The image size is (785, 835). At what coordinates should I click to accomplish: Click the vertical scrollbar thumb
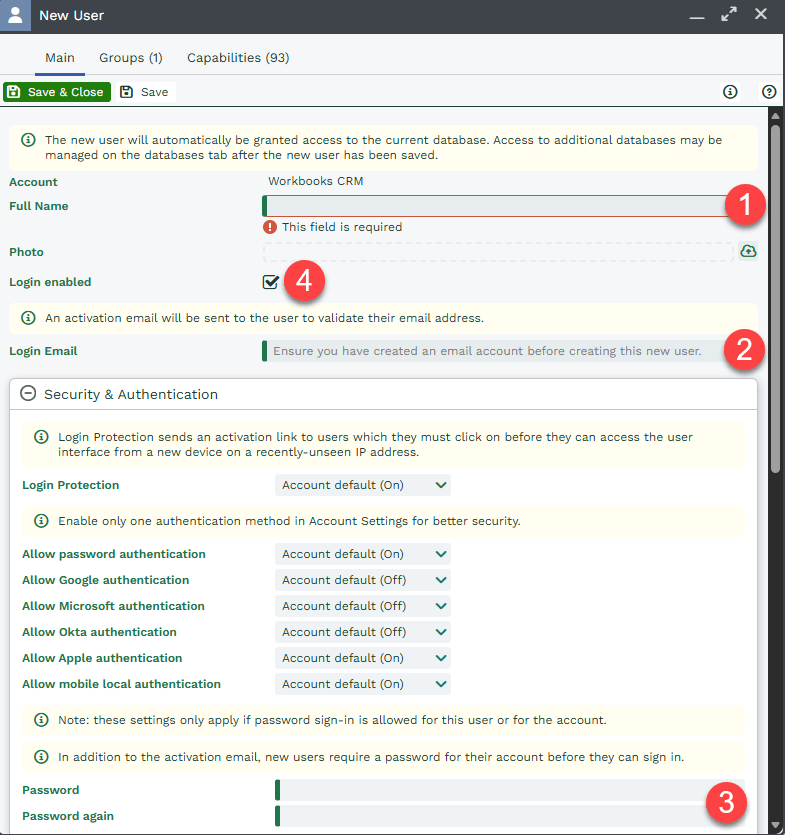tap(775, 300)
